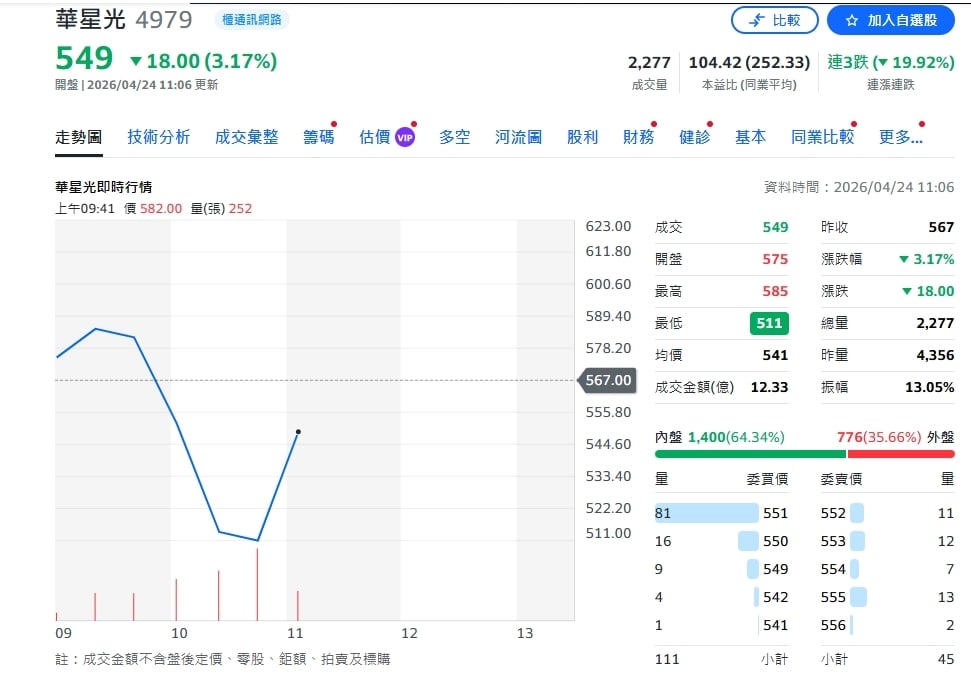Click the 567.00 reference price marker
The height and width of the screenshot is (685, 971).
[x=608, y=380]
